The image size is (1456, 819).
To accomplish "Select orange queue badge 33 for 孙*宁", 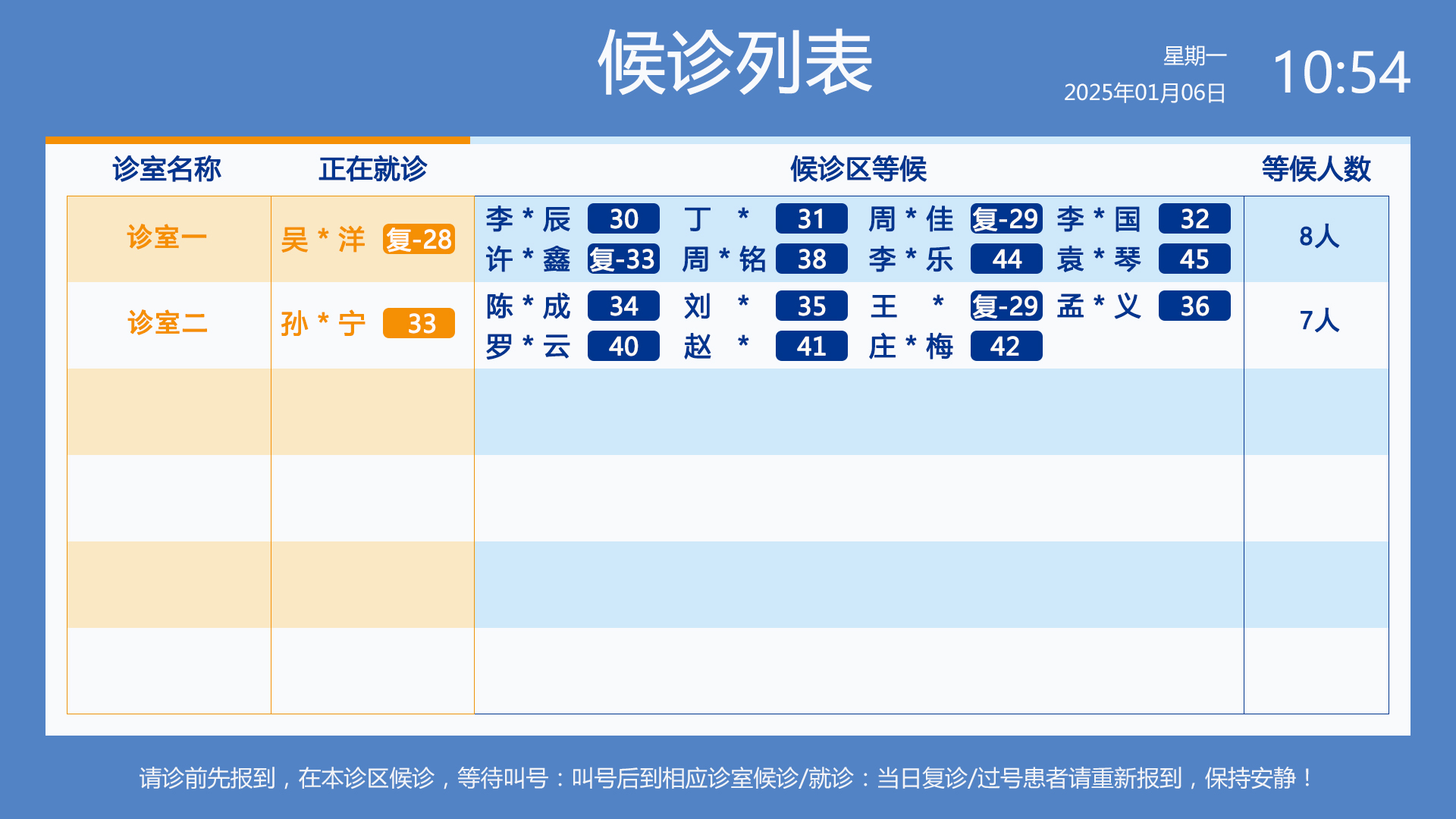I will (419, 324).
